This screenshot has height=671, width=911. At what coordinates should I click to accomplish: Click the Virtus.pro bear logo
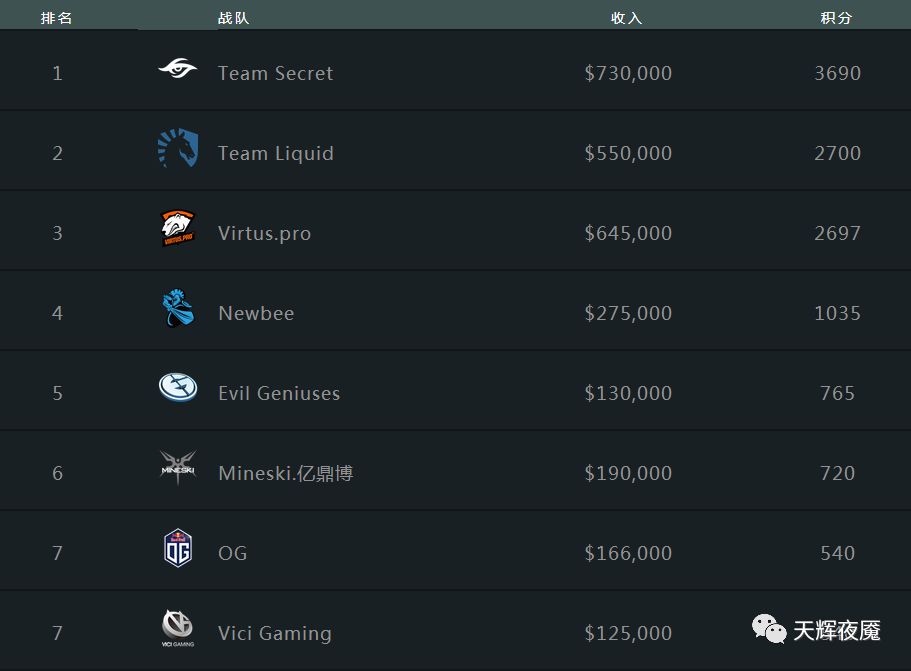click(178, 228)
